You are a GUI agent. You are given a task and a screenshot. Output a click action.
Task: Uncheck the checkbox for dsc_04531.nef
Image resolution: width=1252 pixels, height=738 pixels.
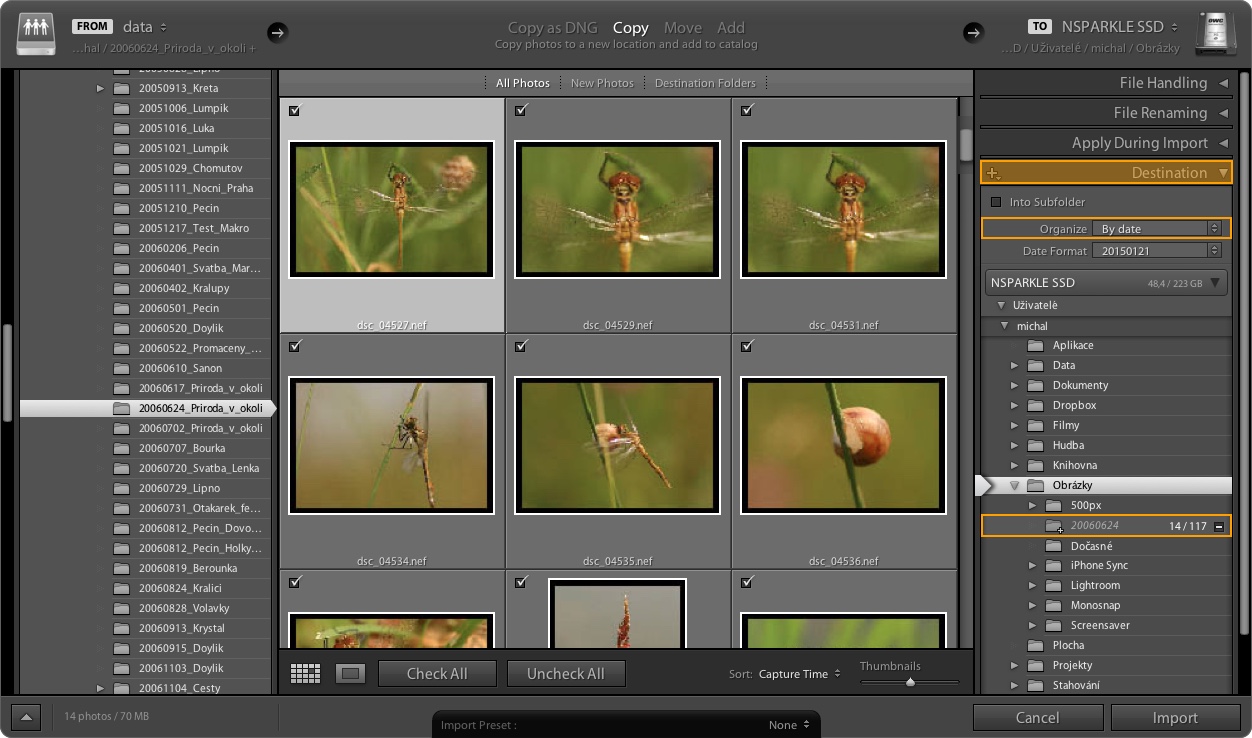[x=746, y=110]
